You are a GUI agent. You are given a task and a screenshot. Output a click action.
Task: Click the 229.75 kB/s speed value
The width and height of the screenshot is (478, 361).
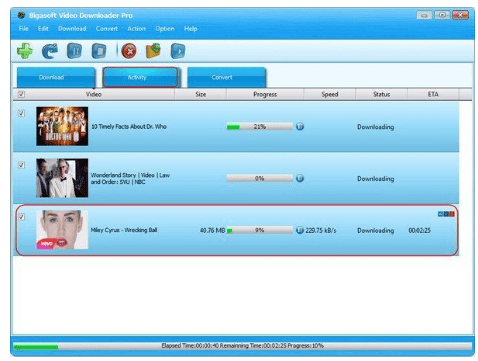click(321, 230)
